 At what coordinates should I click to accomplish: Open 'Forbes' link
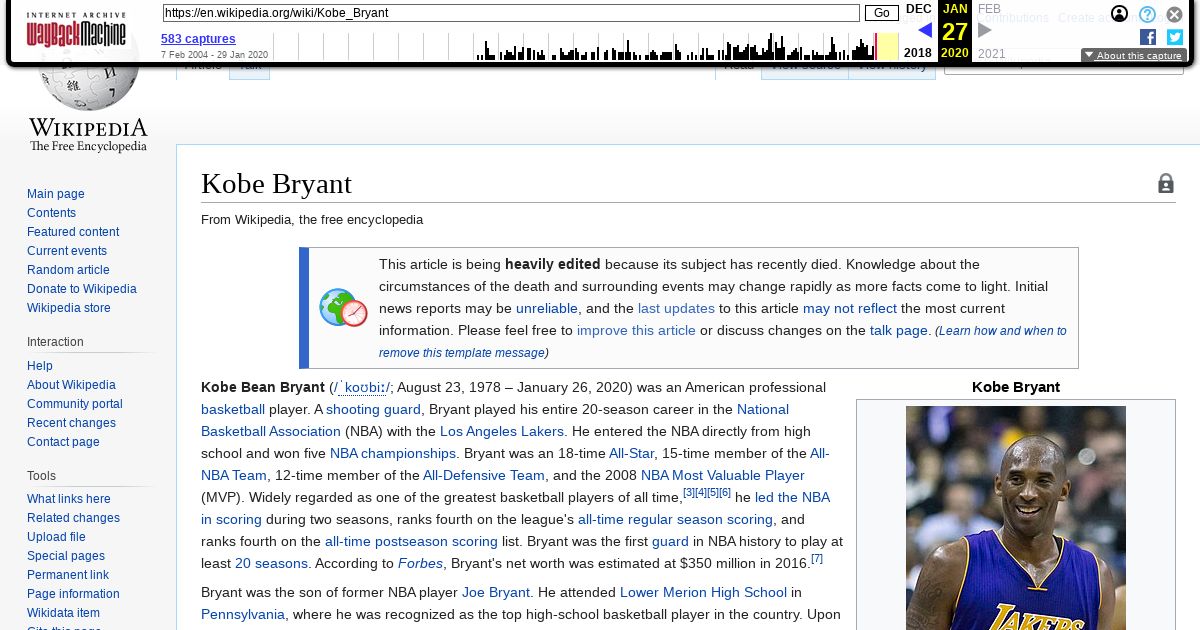click(x=420, y=563)
